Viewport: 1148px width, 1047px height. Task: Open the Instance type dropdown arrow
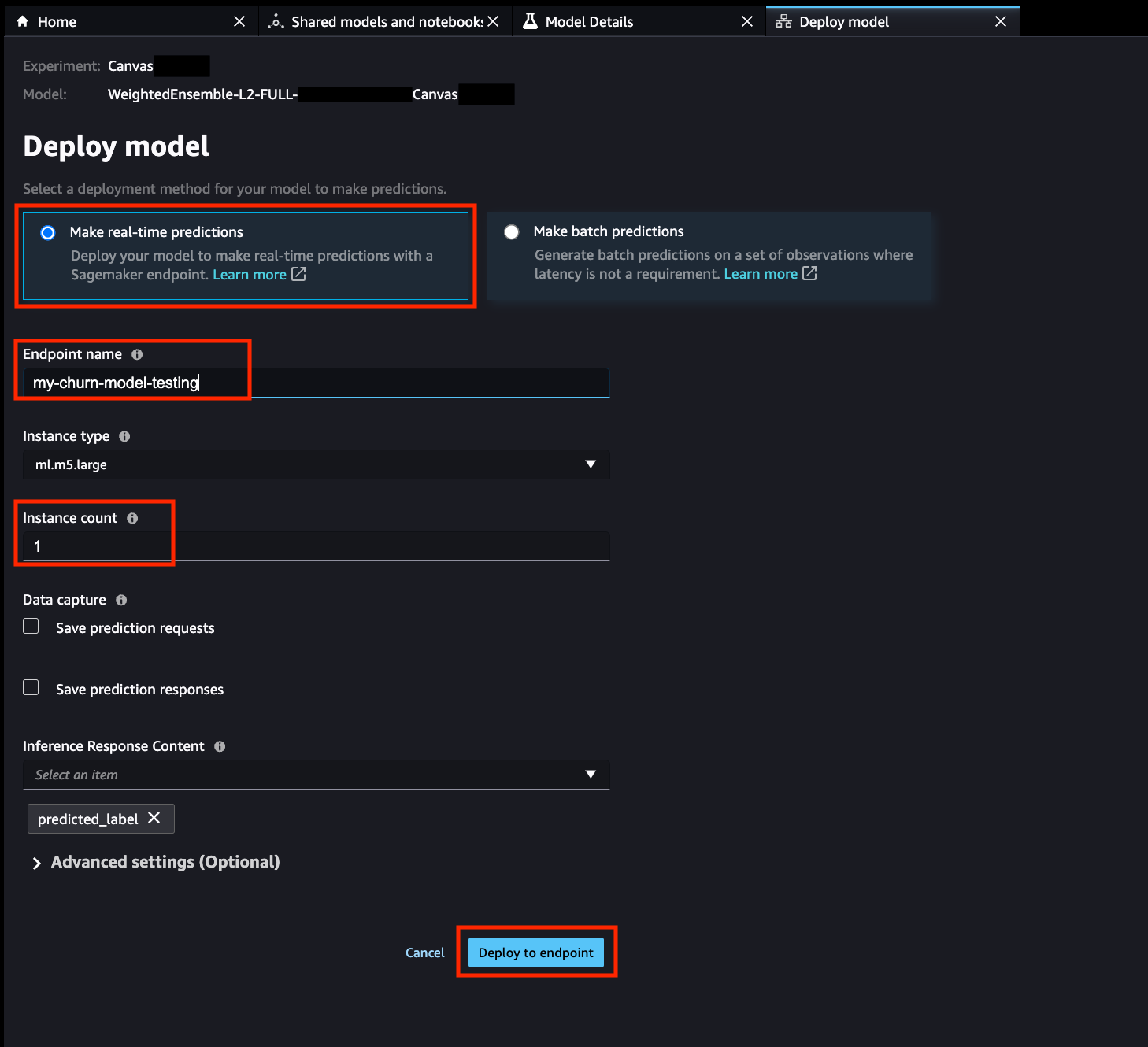(591, 464)
